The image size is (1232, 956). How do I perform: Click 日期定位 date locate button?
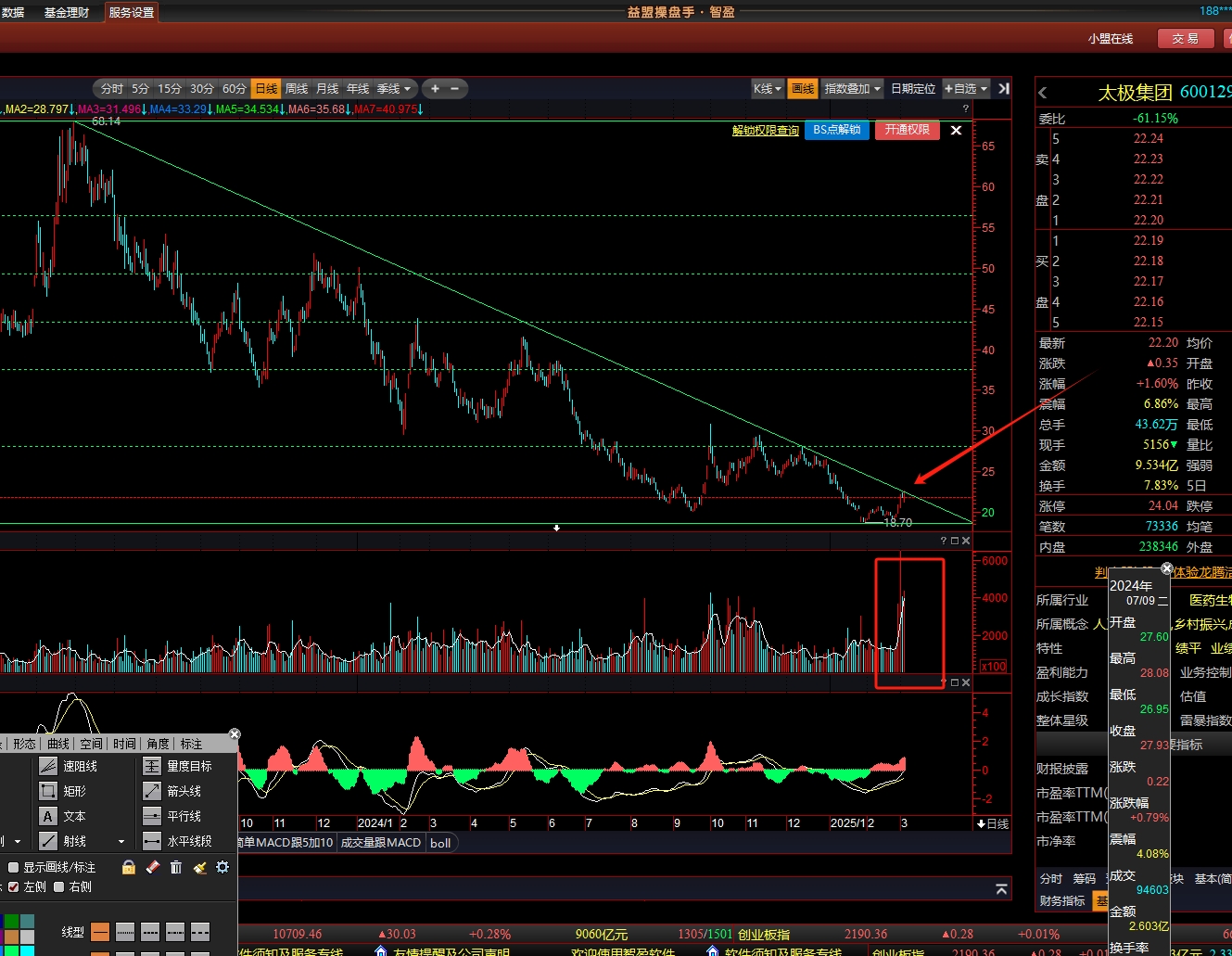pyautogui.click(x=913, y=89)
